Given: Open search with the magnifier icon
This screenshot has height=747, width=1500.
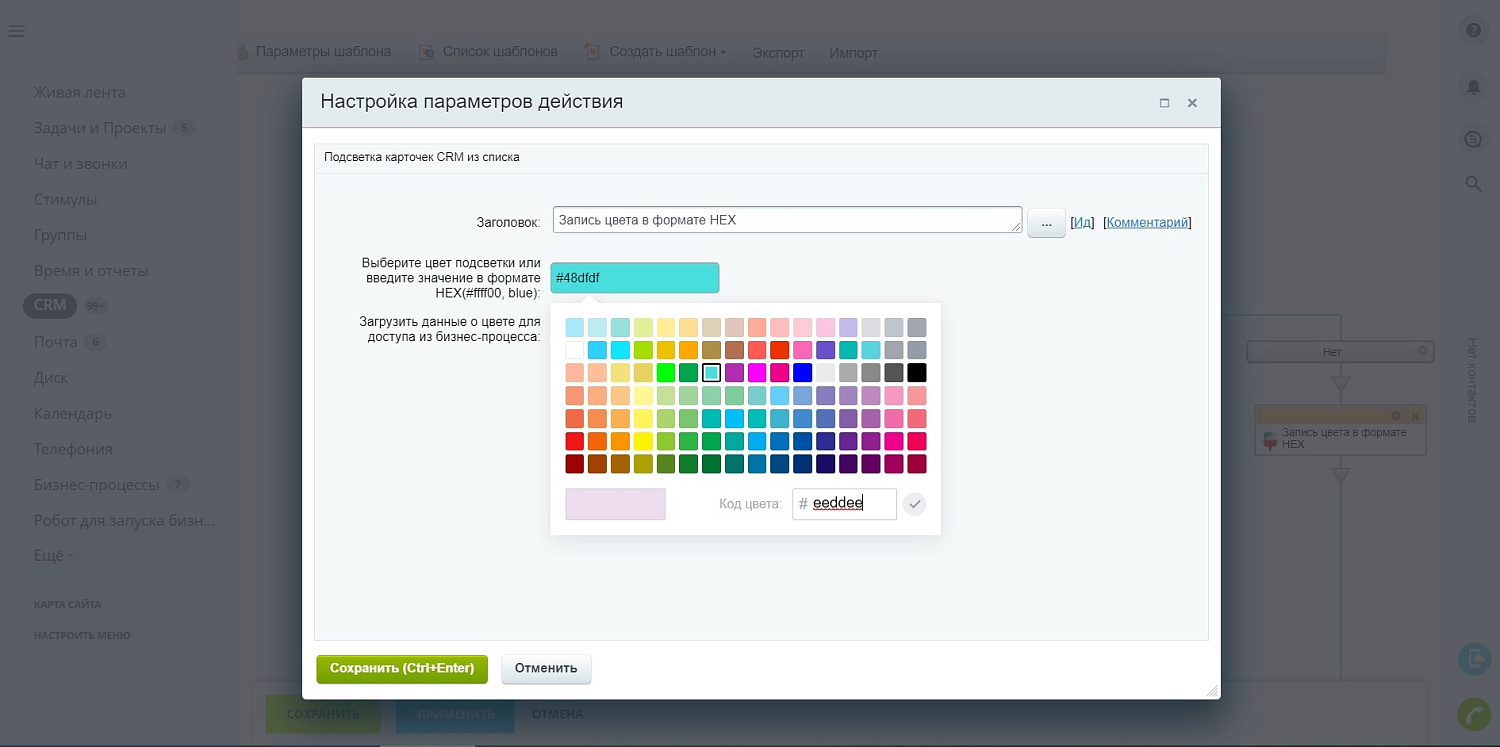Looking at the screenshot, I should (x=1473, y=184).
